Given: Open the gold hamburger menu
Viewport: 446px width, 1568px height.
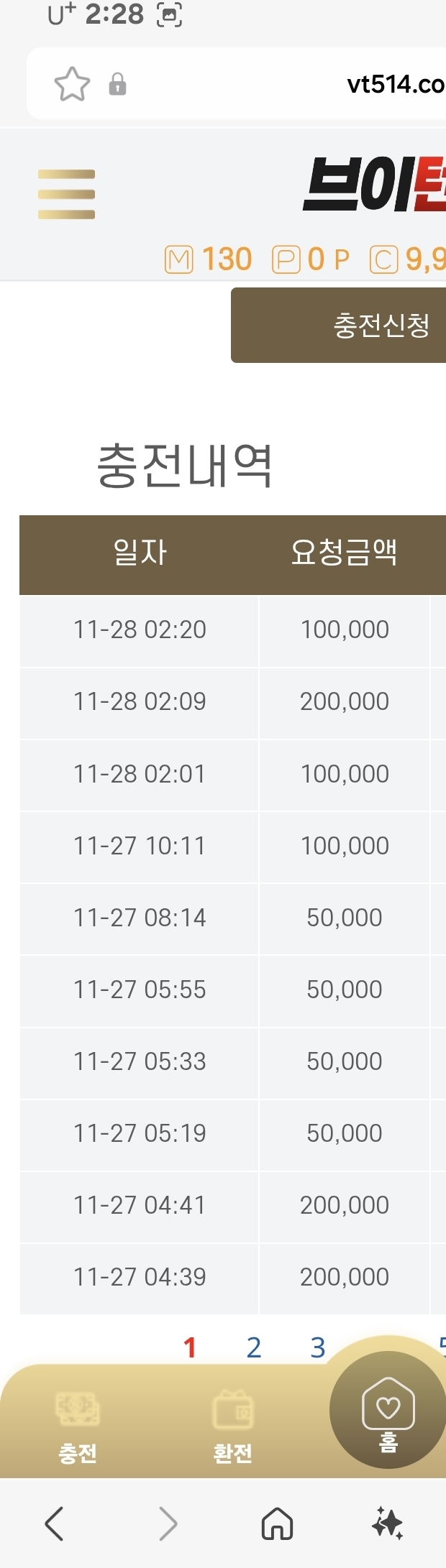Looking at the screenshot, I should click(66, 194).
